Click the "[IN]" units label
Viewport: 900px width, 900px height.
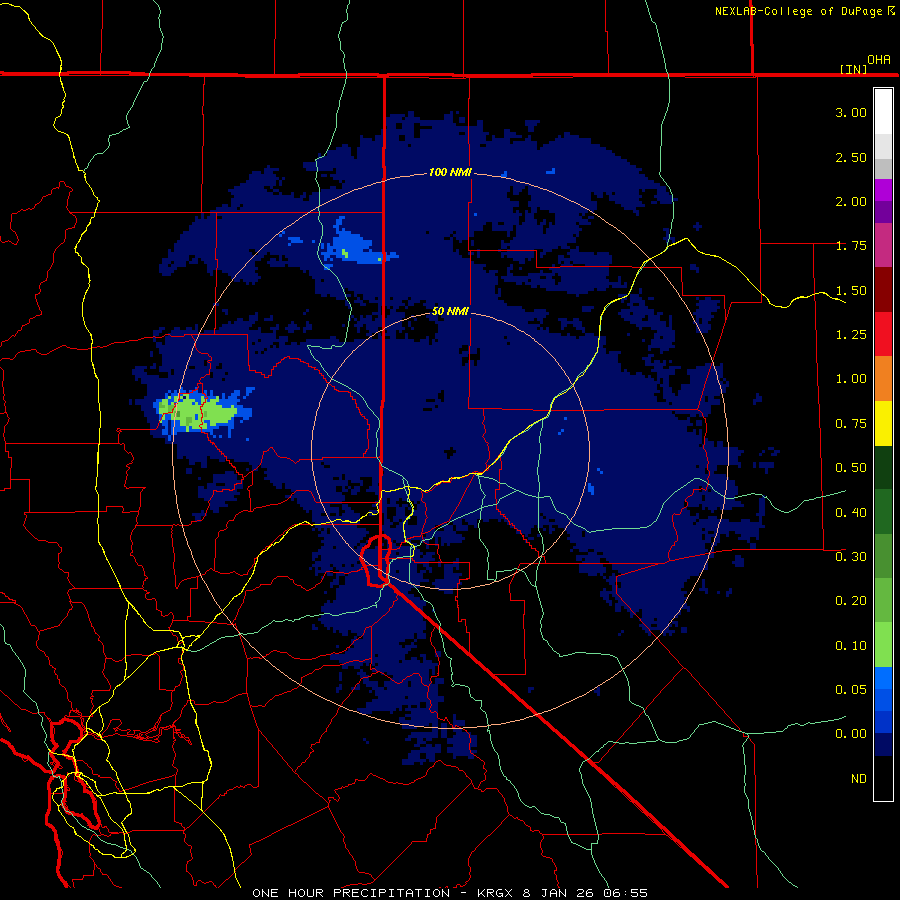tap(854, 69)
